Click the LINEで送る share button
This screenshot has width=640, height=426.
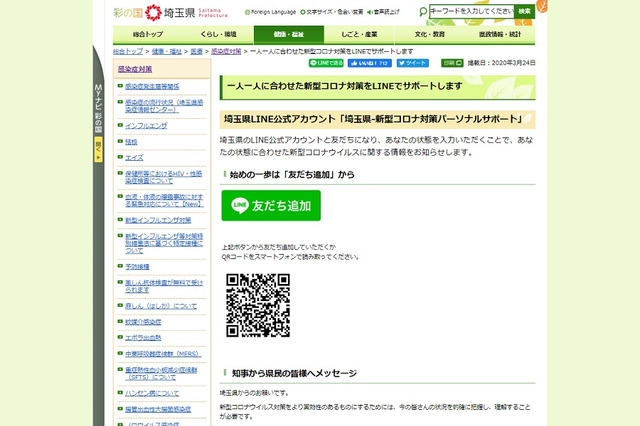click(x=326, y=63)
